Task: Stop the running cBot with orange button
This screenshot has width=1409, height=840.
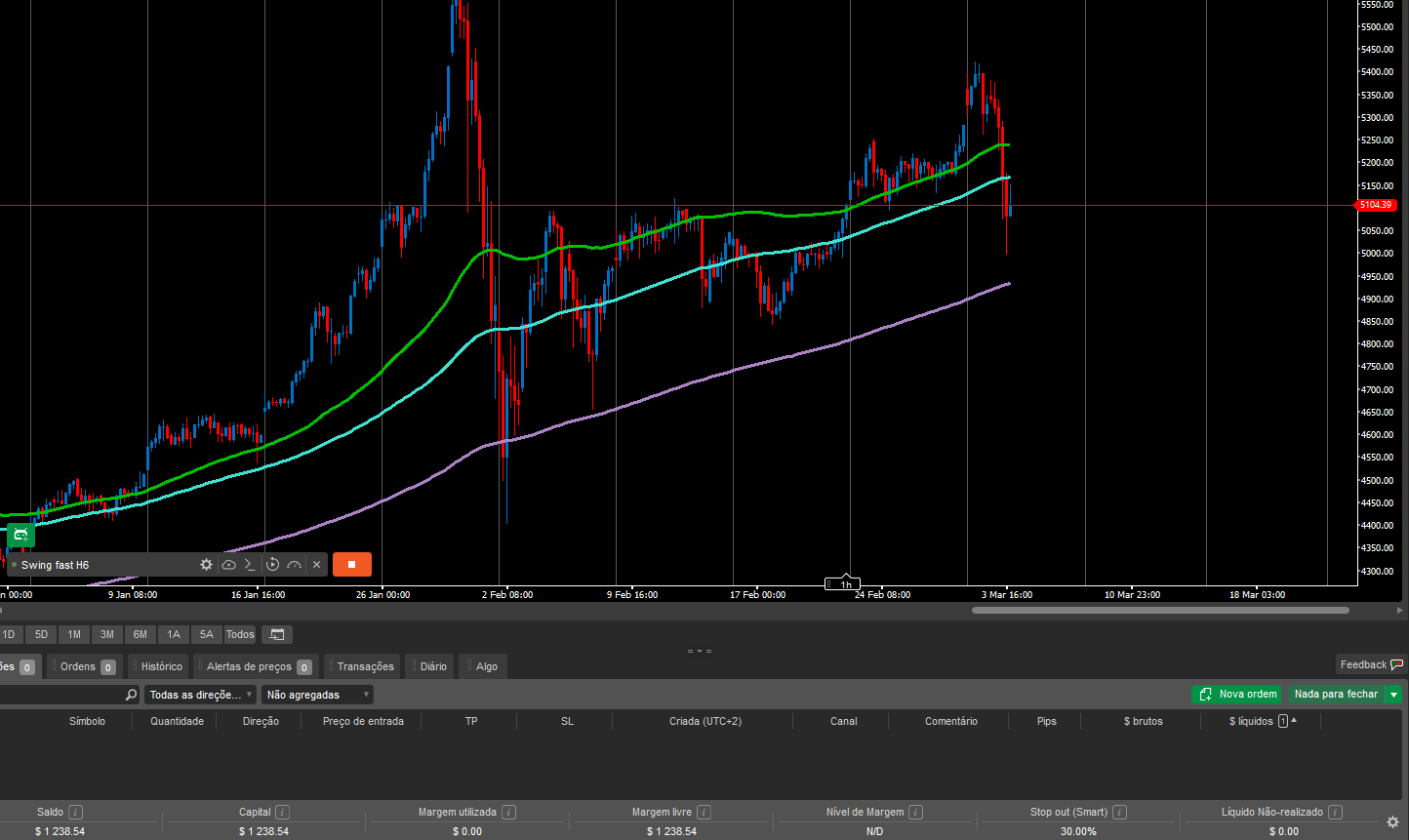Action: pos(351,565)
